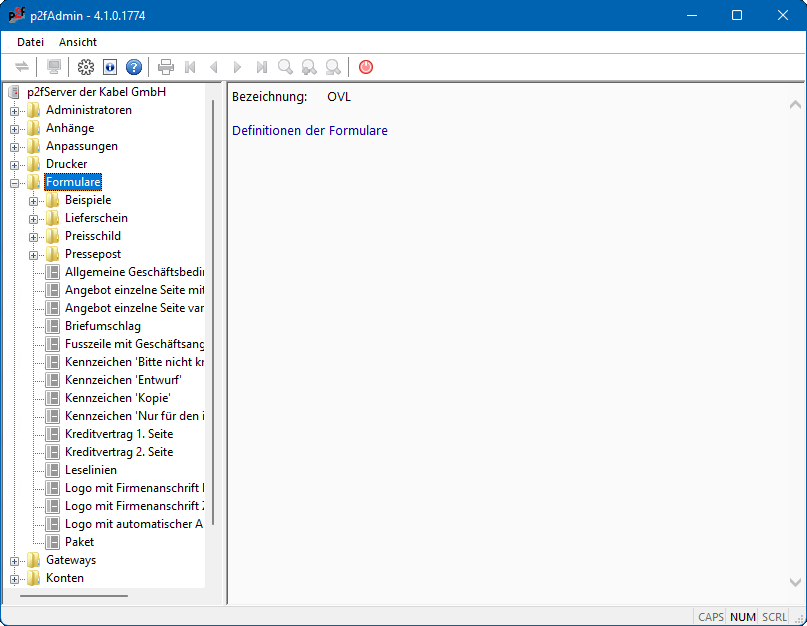Image resolution: width=807 pixels, height=626 pixels.
Task: Open the Ansicht menu
Action: [x=78, y=42]
